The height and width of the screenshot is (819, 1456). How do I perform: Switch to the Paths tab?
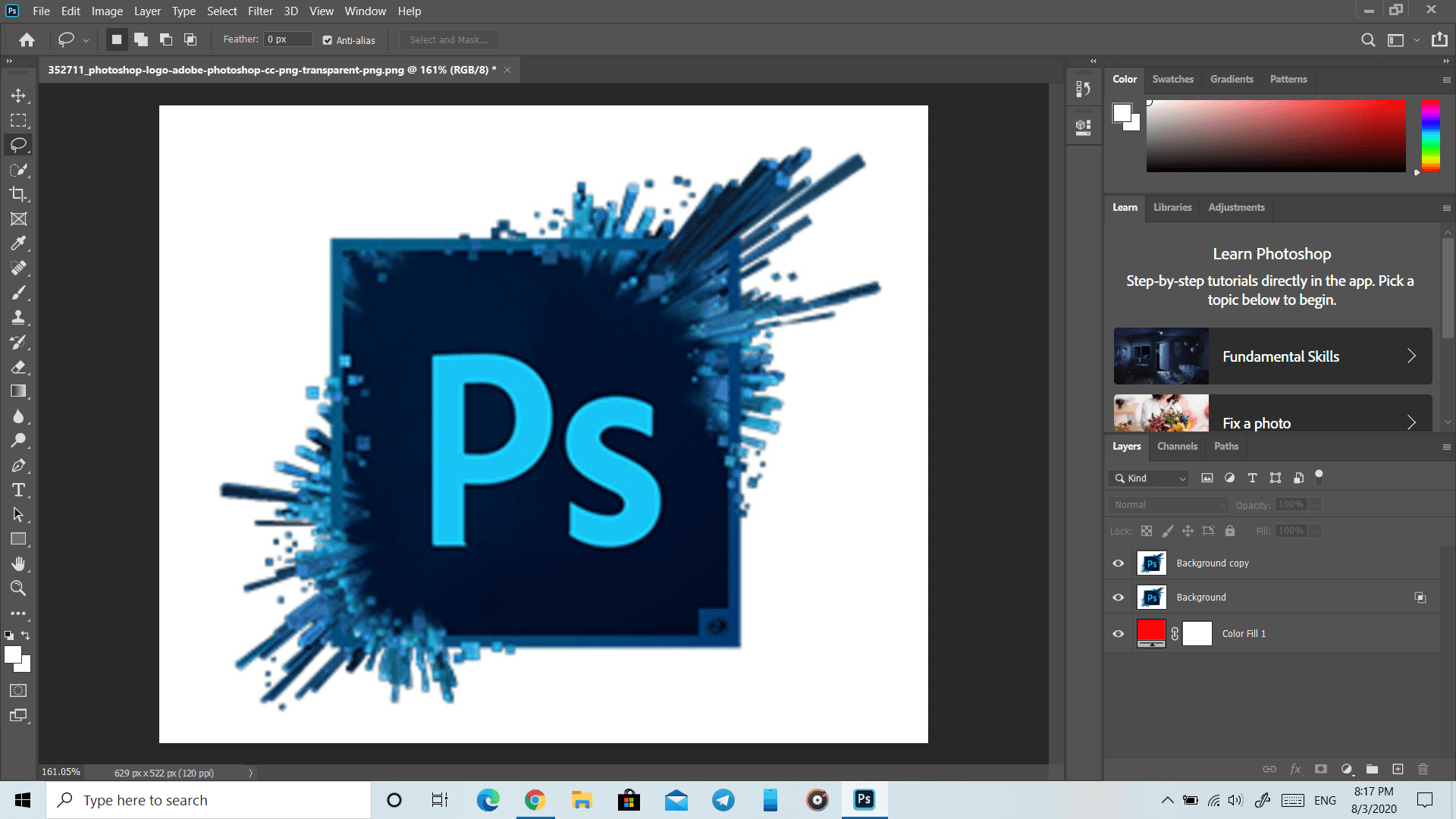[1225, 446]
